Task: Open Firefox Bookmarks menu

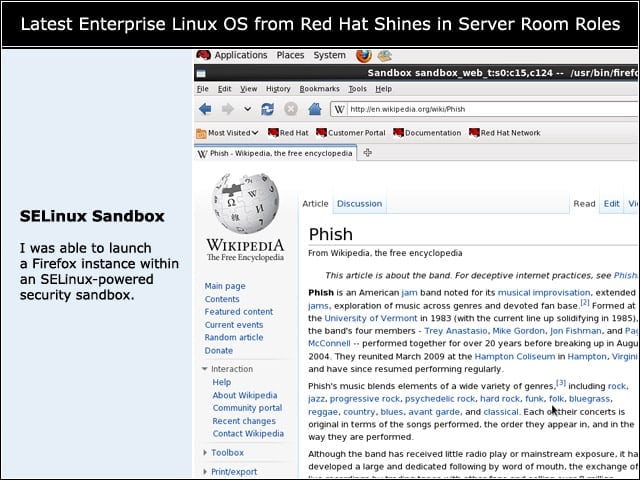Action: click(x=319, y=89)
